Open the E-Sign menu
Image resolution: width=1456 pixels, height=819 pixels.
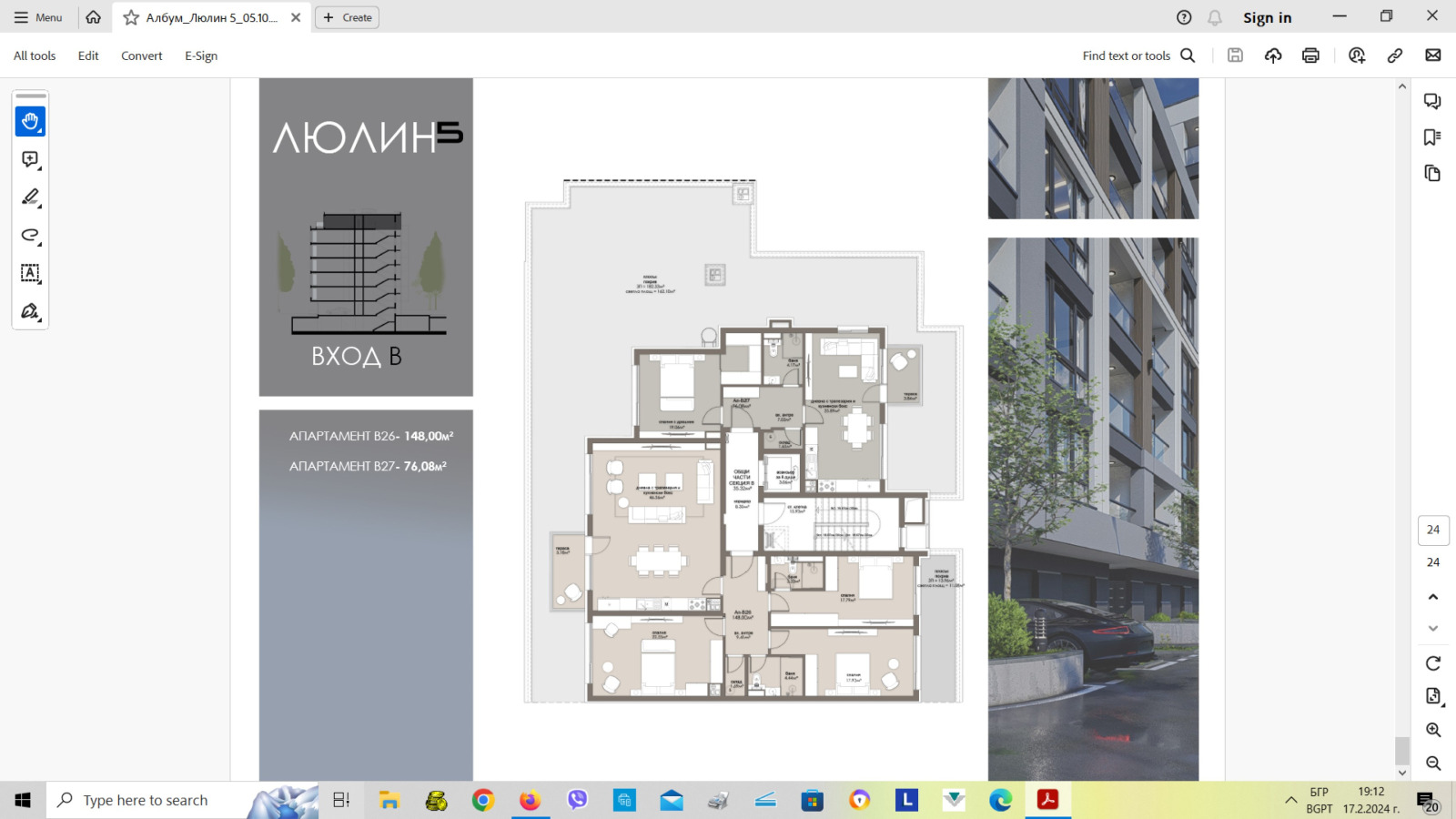click(201, 56)
